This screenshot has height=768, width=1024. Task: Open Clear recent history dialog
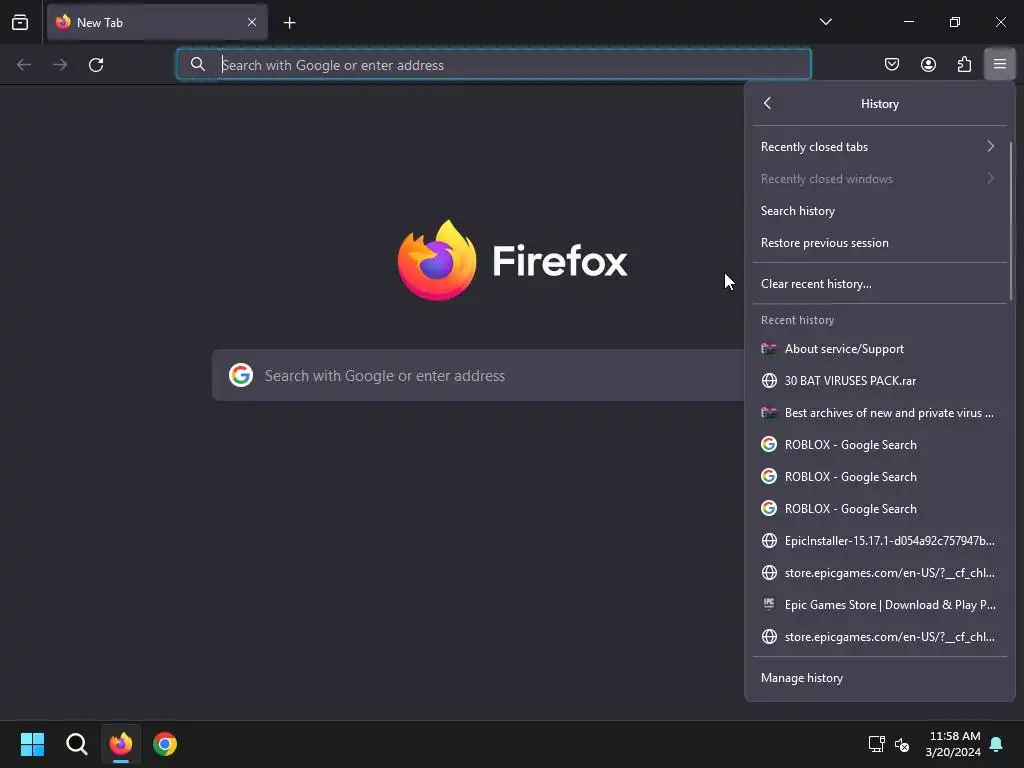(x=879, y=283)
